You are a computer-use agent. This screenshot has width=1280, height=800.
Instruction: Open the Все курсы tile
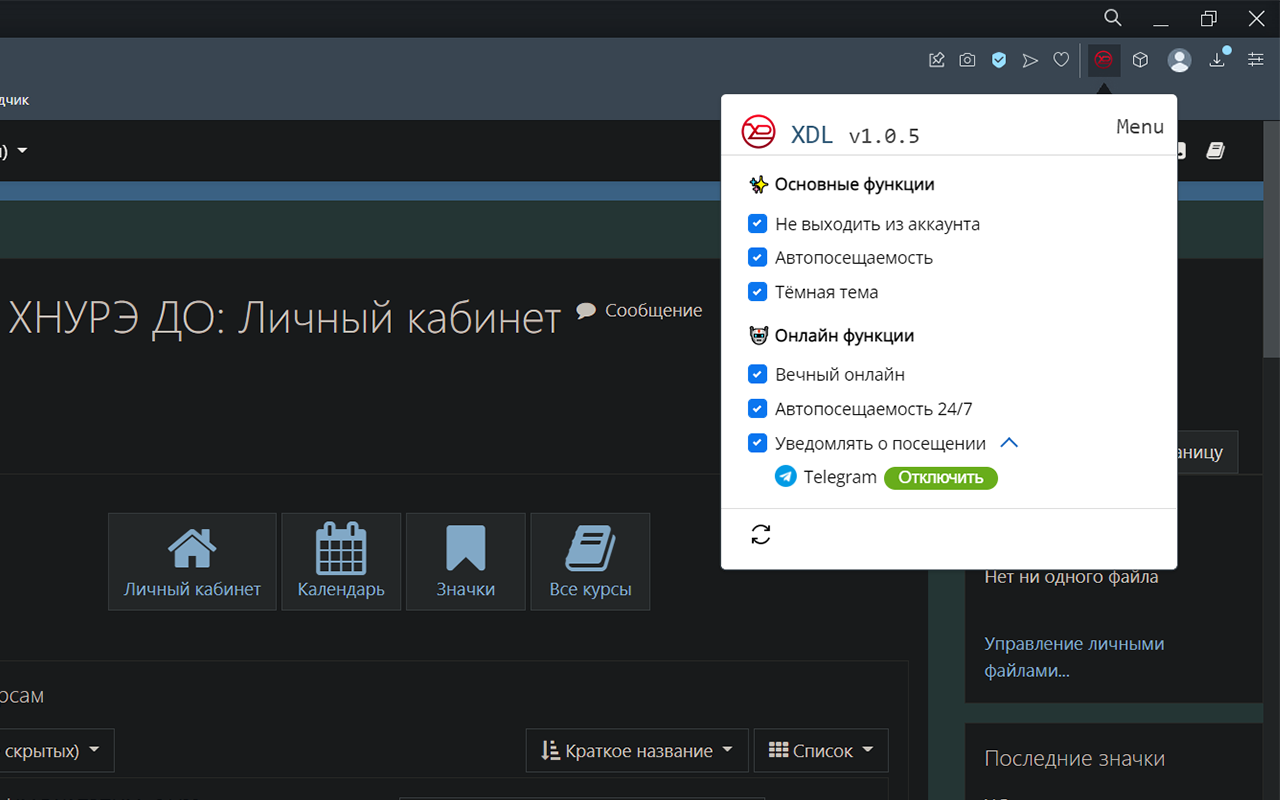(590, 562)
